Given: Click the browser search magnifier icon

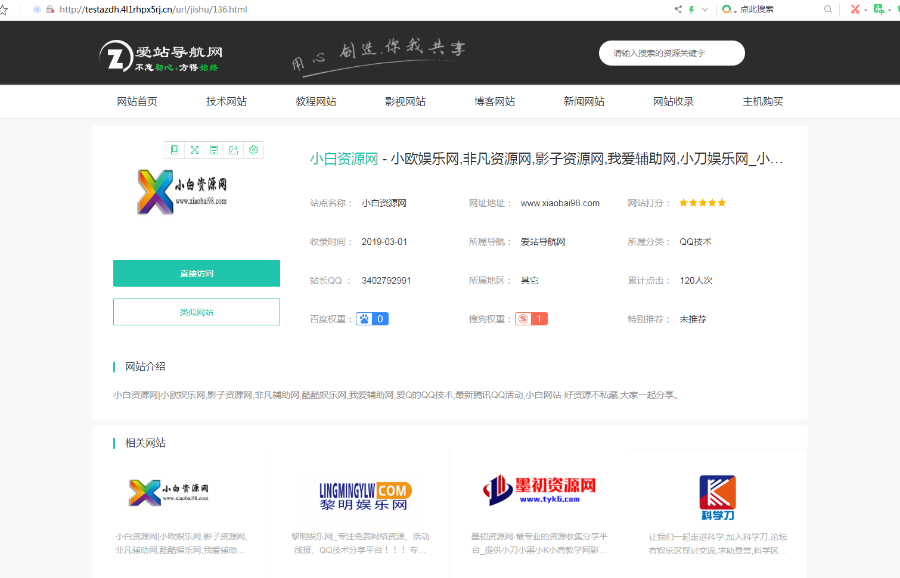Looking at the screenshot, I should [828, 9].
